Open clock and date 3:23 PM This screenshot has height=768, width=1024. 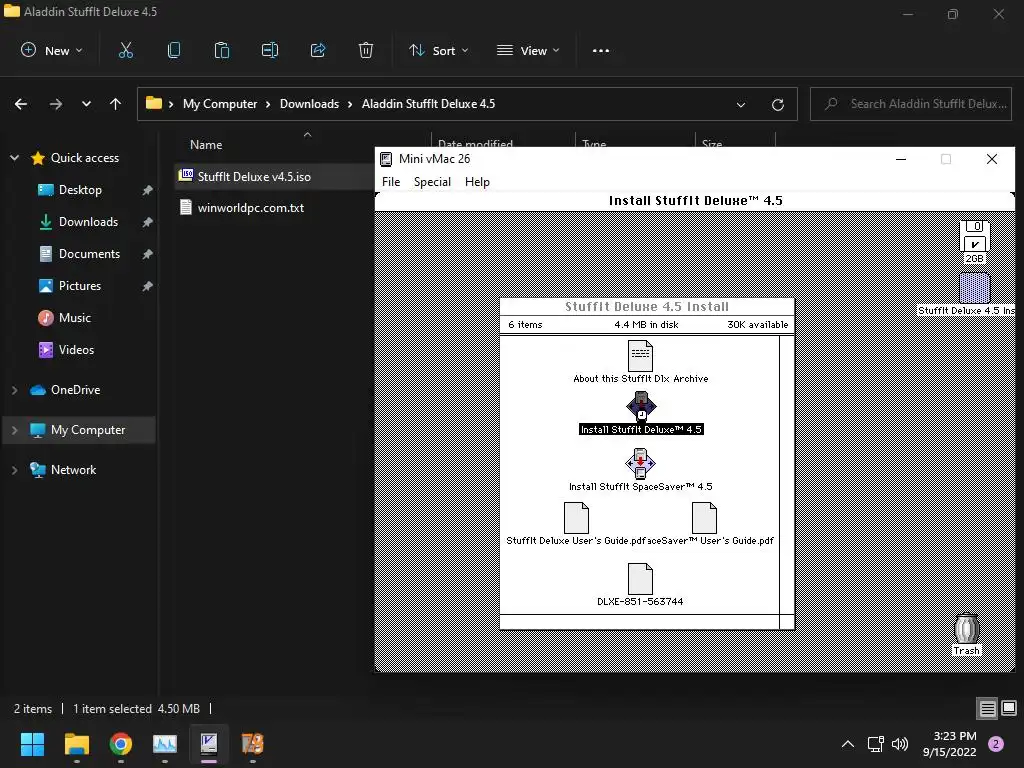click(x=950, y=744)
